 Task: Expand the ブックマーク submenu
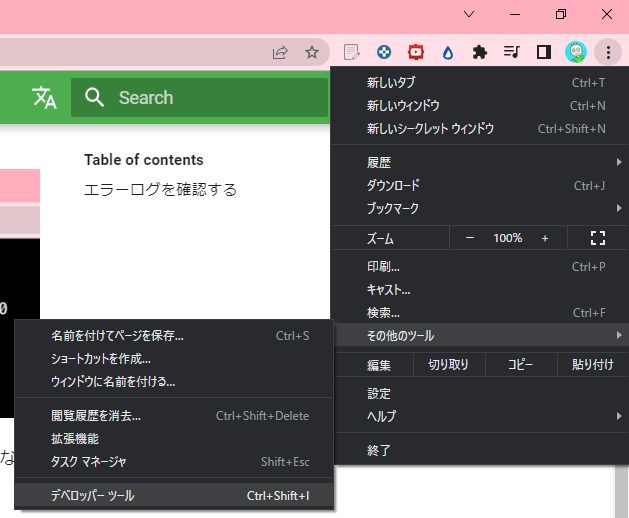coord(480,208)
